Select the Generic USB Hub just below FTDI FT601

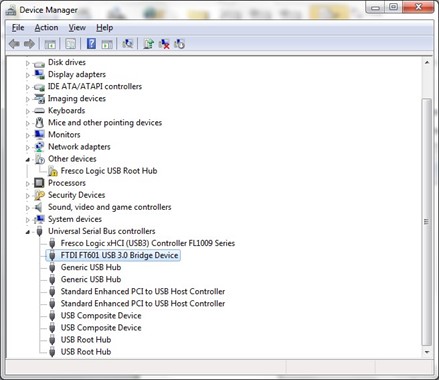91,267
